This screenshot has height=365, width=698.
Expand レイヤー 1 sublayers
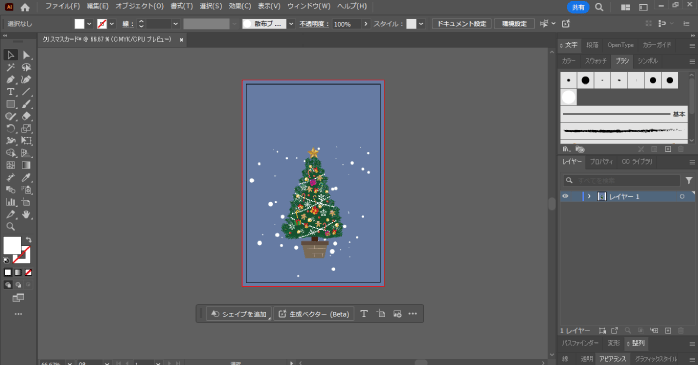coord(589,196)
